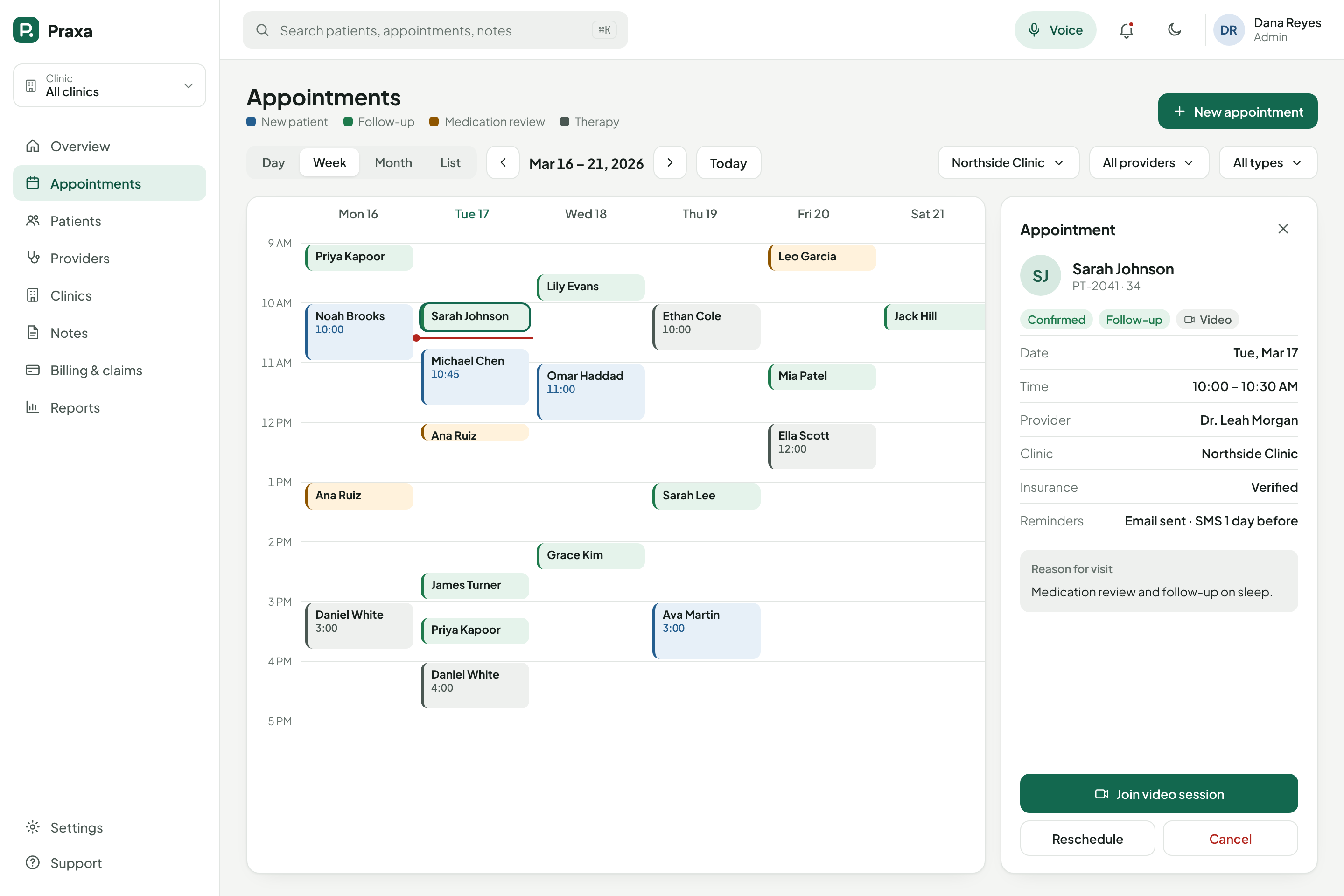
Task: Open Omar Haddad 11:00 appointment
Action: 591,392
